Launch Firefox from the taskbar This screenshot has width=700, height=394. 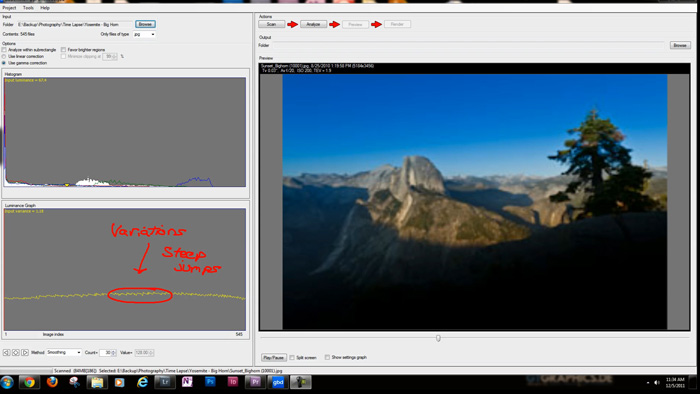pyautogui.click(x=52, y=382)
